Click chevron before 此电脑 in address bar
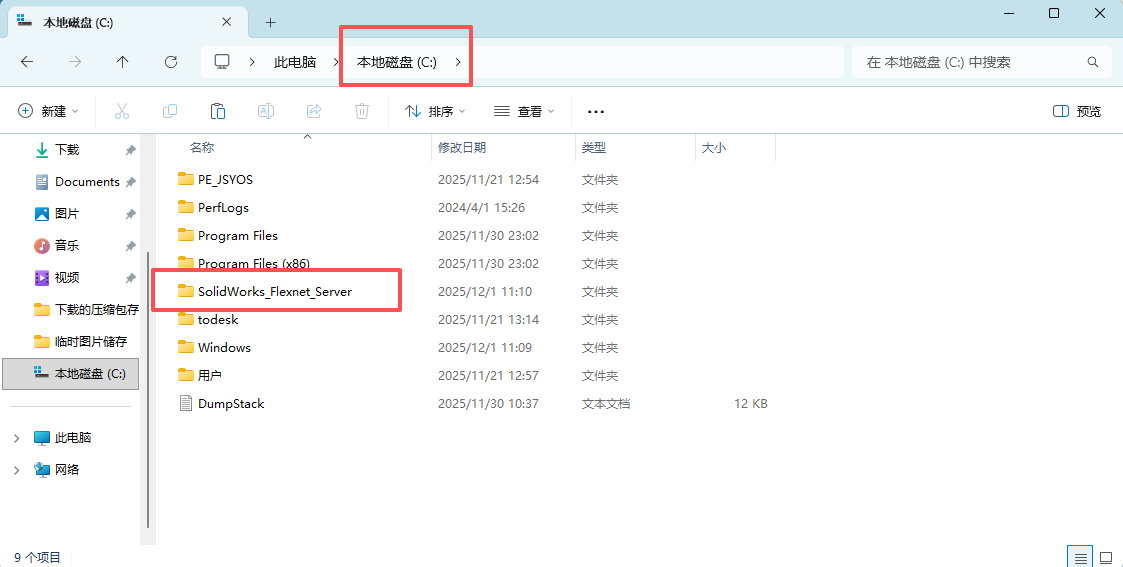This screenshot has height=567, width=1123. coord(252,62)
